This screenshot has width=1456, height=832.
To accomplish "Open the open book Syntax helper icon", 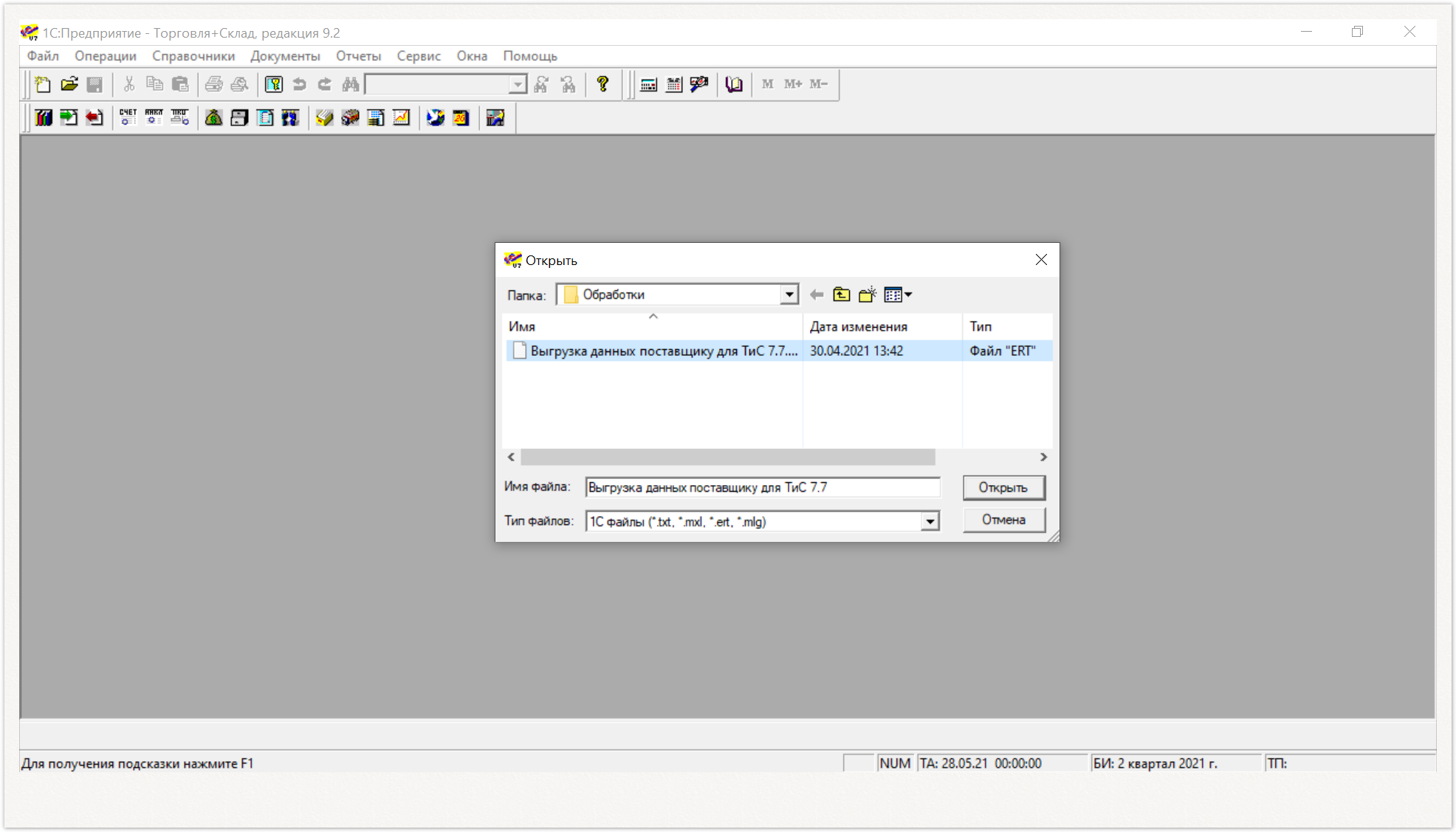I will (x=734, y=84).
